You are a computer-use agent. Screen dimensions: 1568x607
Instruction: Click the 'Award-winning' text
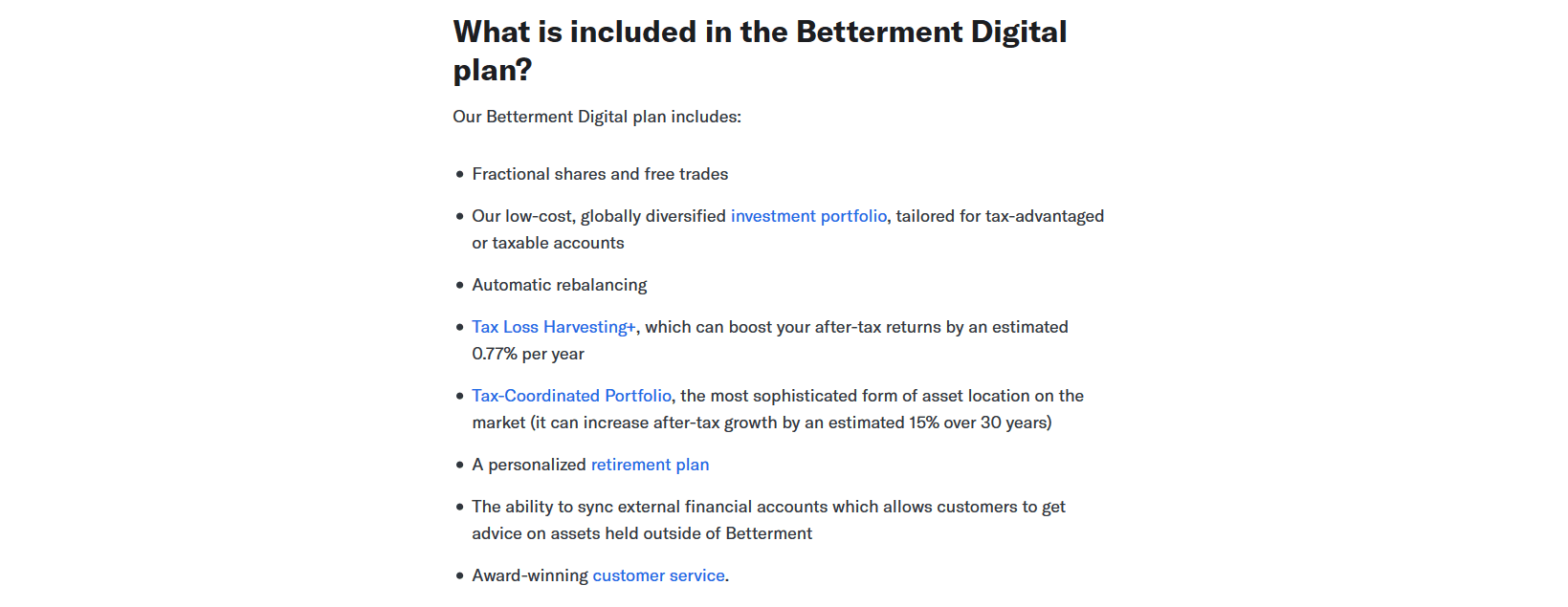(530, 575)
